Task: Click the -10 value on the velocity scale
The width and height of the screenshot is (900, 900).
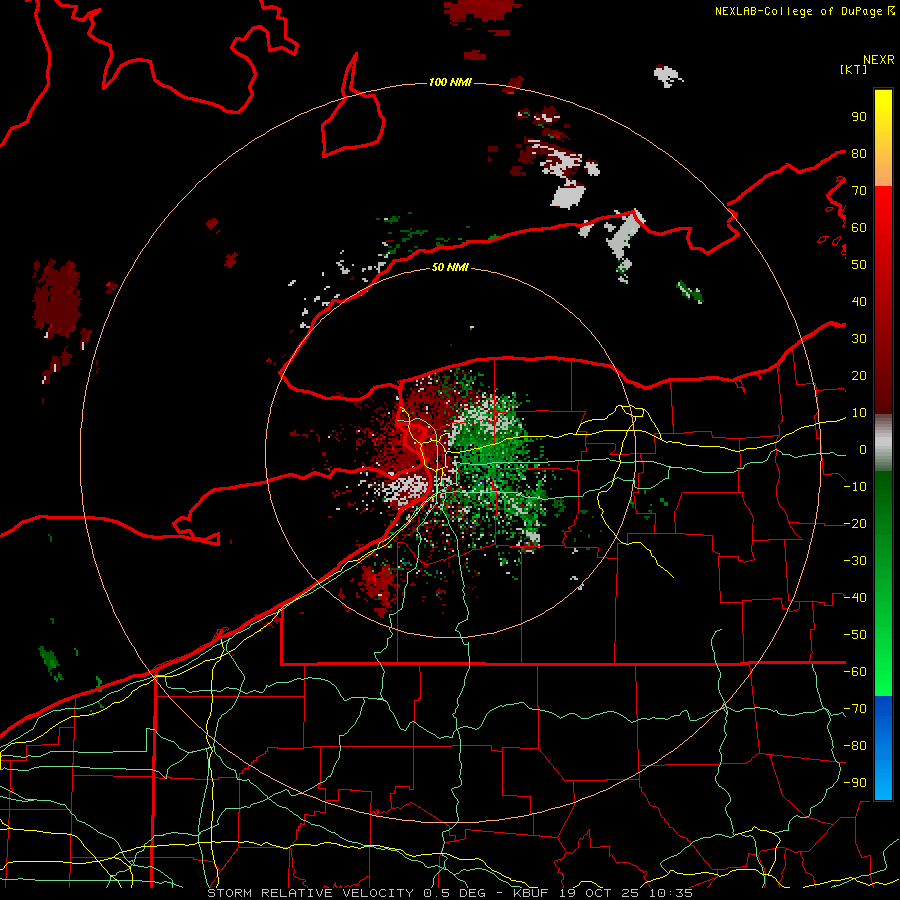Action: coord(855,487)
